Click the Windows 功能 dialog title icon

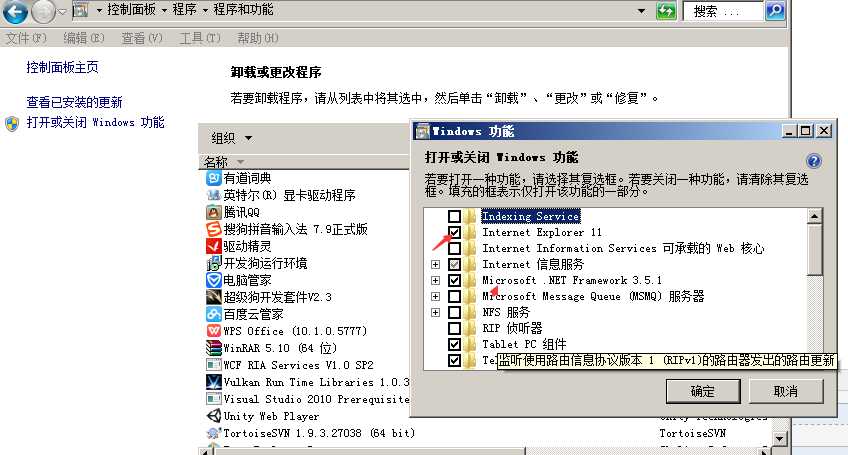pos(422,131)
